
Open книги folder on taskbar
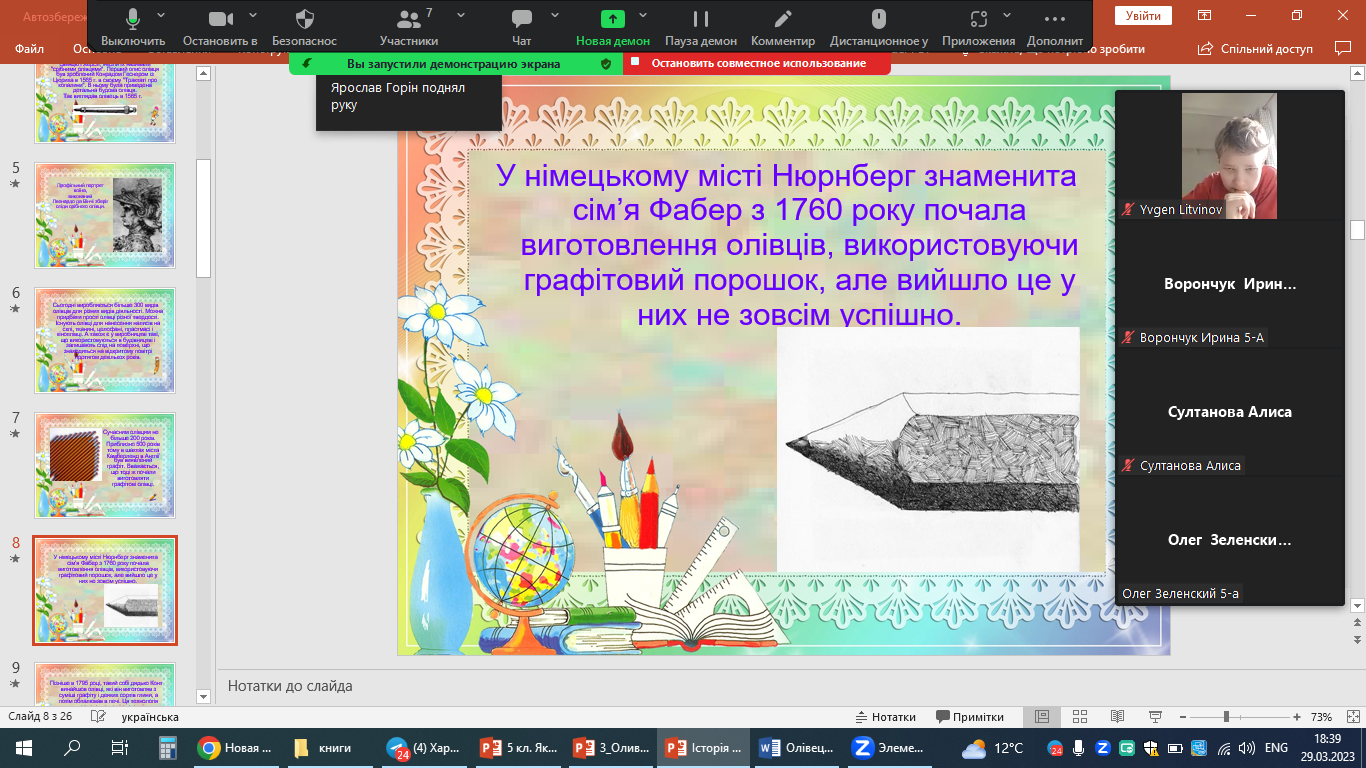click(329, 748)
